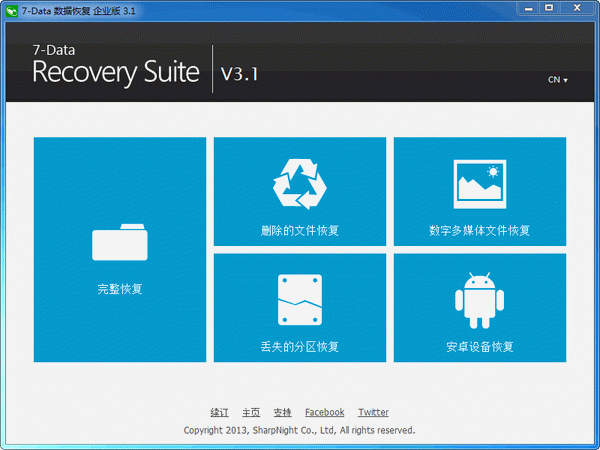Minimize the 7-Data window
The height and width of the screenshot is (450, 600).
pyautogui.click(x=529, y=8)
